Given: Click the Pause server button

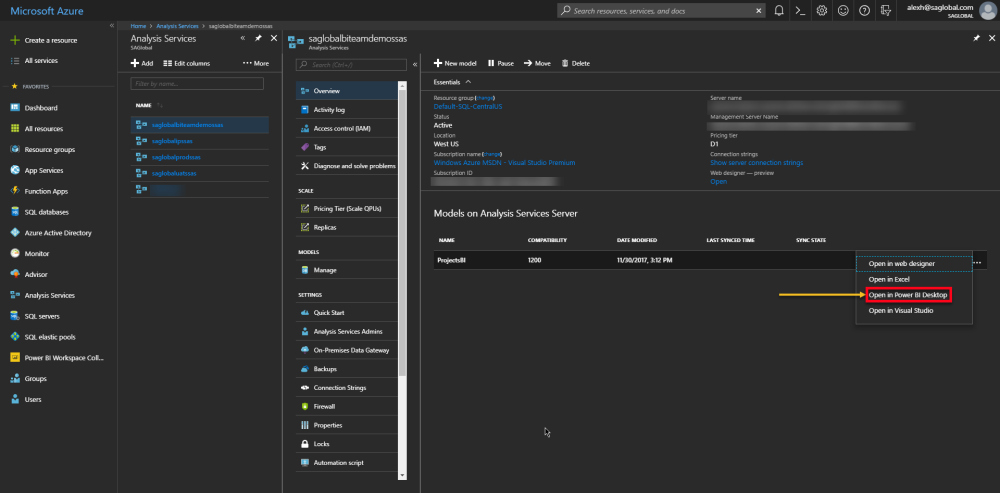Looking at the screenshot, I should 500,63.
